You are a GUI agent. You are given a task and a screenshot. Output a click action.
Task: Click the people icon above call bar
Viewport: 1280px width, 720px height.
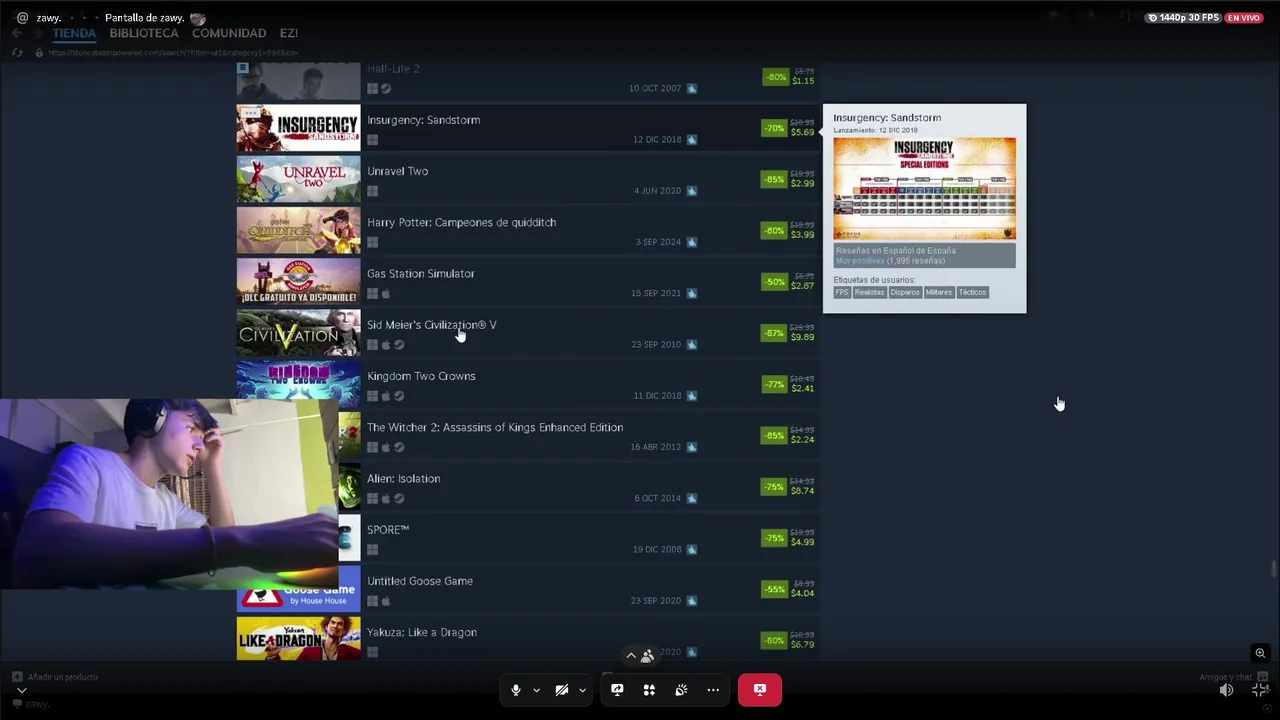(x=647, y=656)
